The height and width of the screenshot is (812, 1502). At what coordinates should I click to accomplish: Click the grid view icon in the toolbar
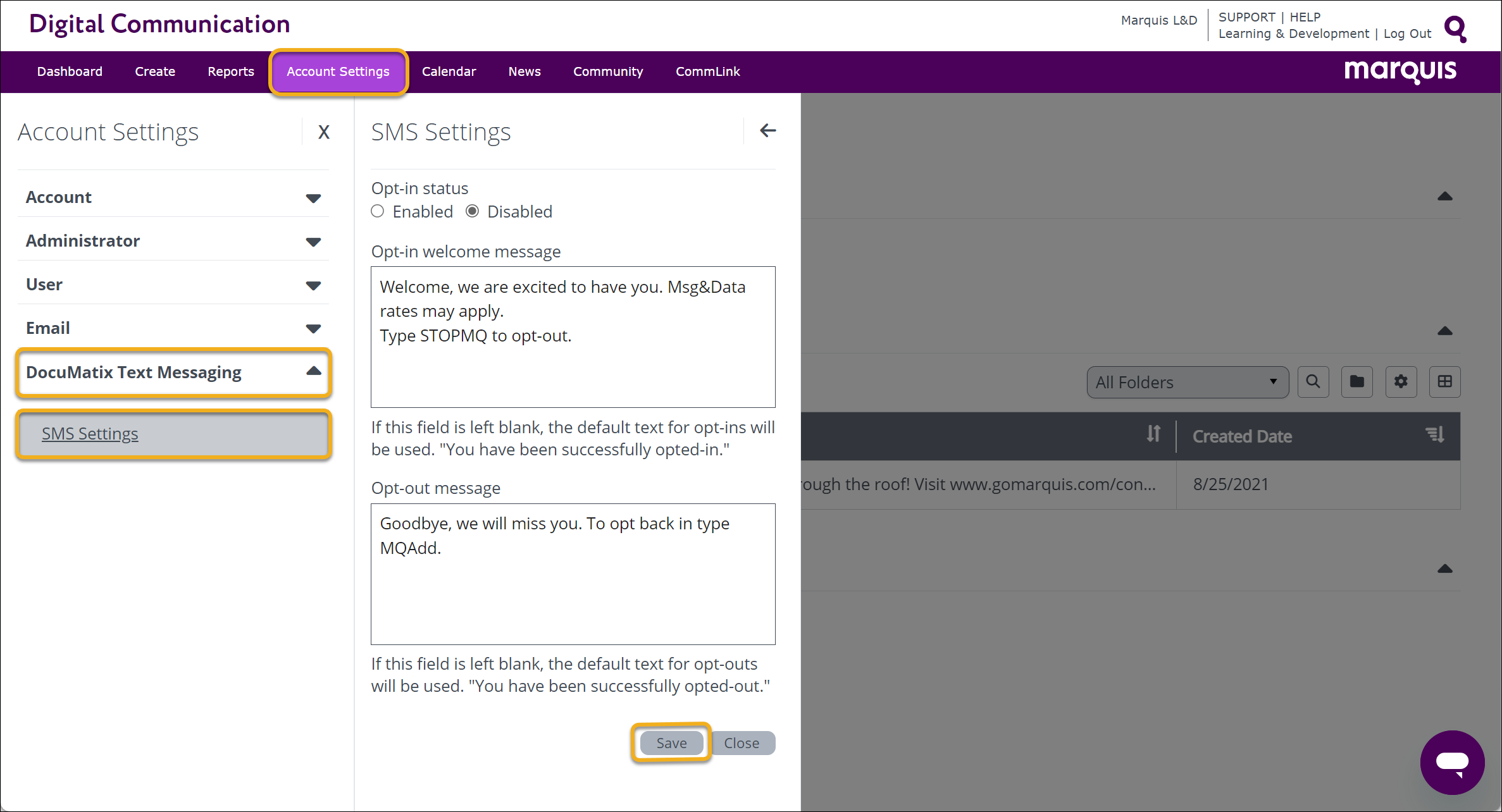(x=1444, y=382)
